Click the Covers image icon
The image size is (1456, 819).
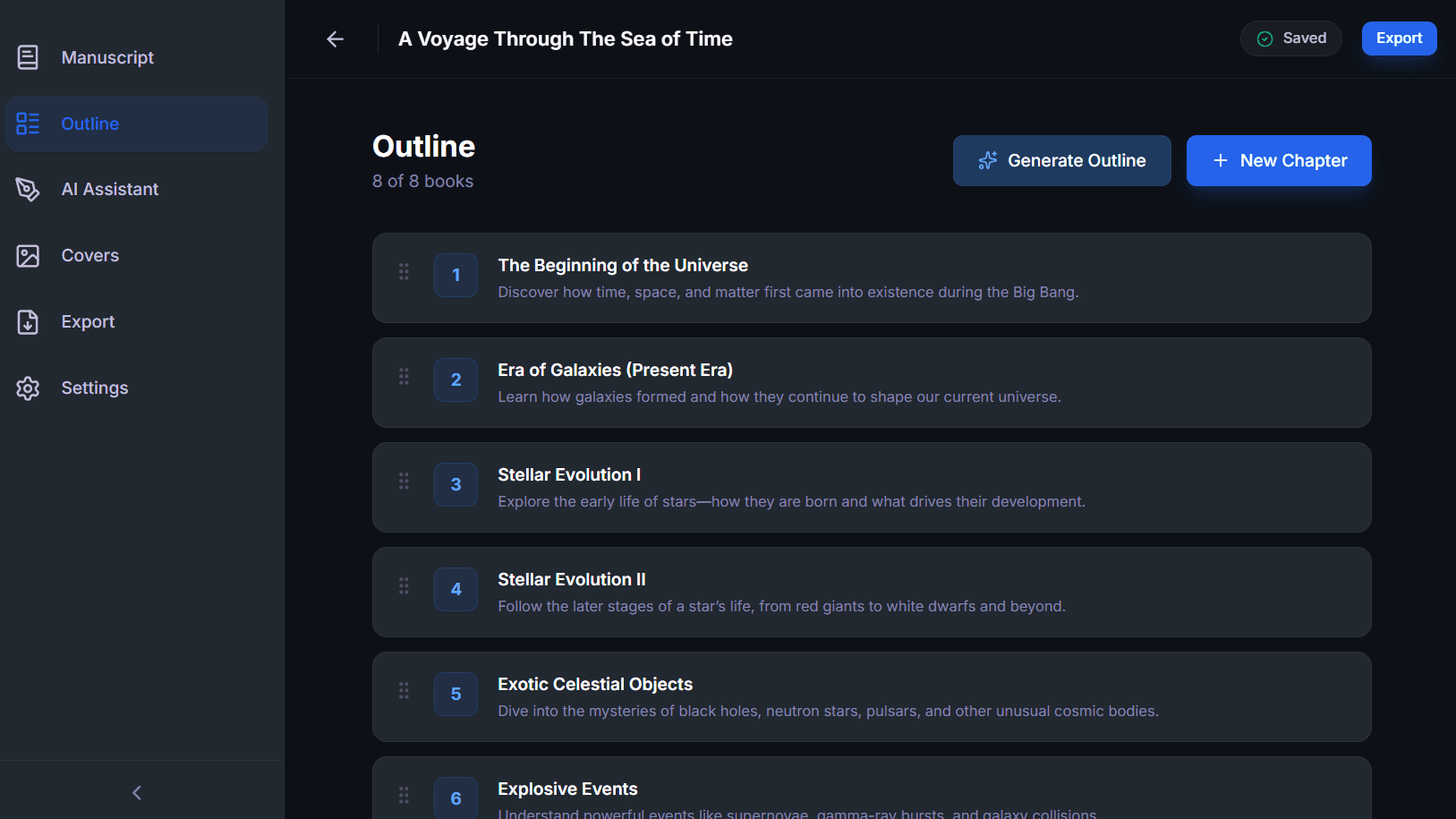28,255
